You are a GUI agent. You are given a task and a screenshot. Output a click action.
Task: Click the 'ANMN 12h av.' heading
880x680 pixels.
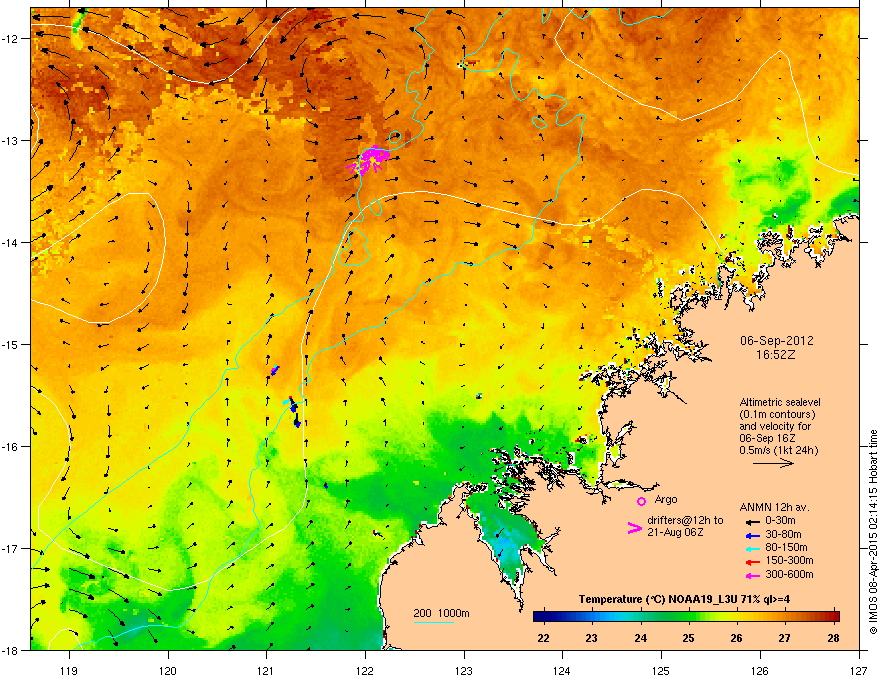(774, 507)
